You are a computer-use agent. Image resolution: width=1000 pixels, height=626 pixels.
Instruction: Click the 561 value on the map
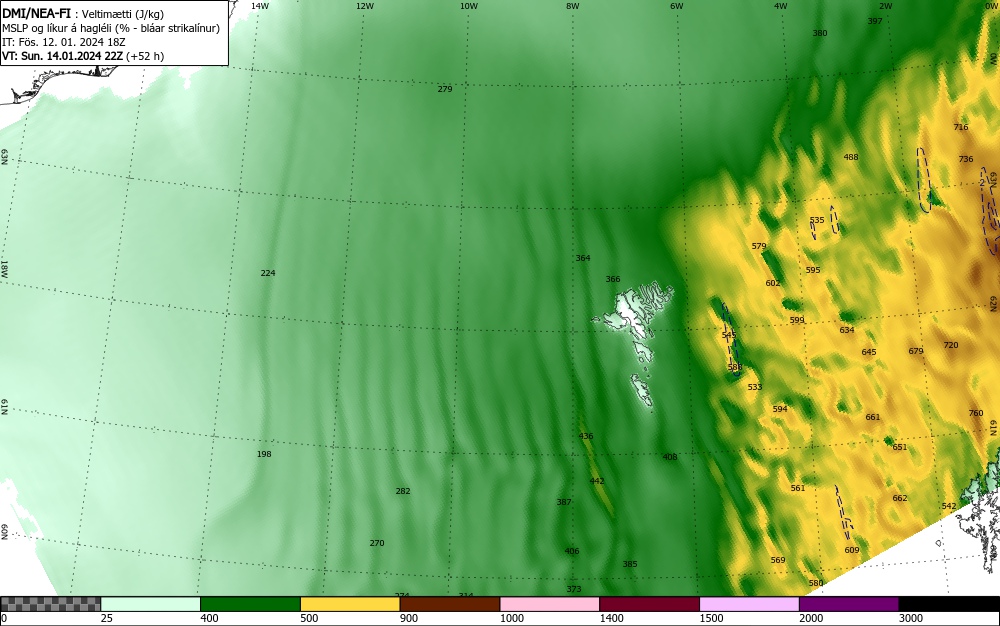(798, 488)
